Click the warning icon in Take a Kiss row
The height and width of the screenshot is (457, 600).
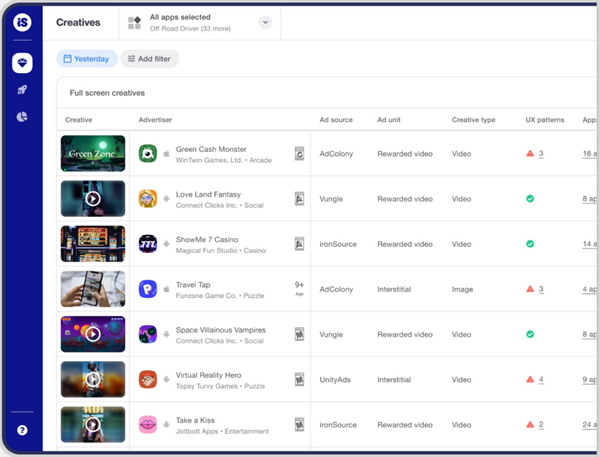[x=530, y=424]
